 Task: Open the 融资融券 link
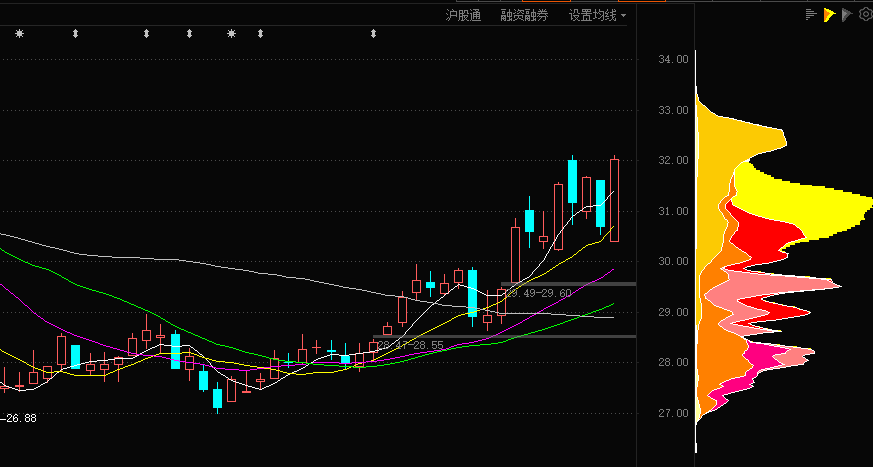[x=524, y=16]
